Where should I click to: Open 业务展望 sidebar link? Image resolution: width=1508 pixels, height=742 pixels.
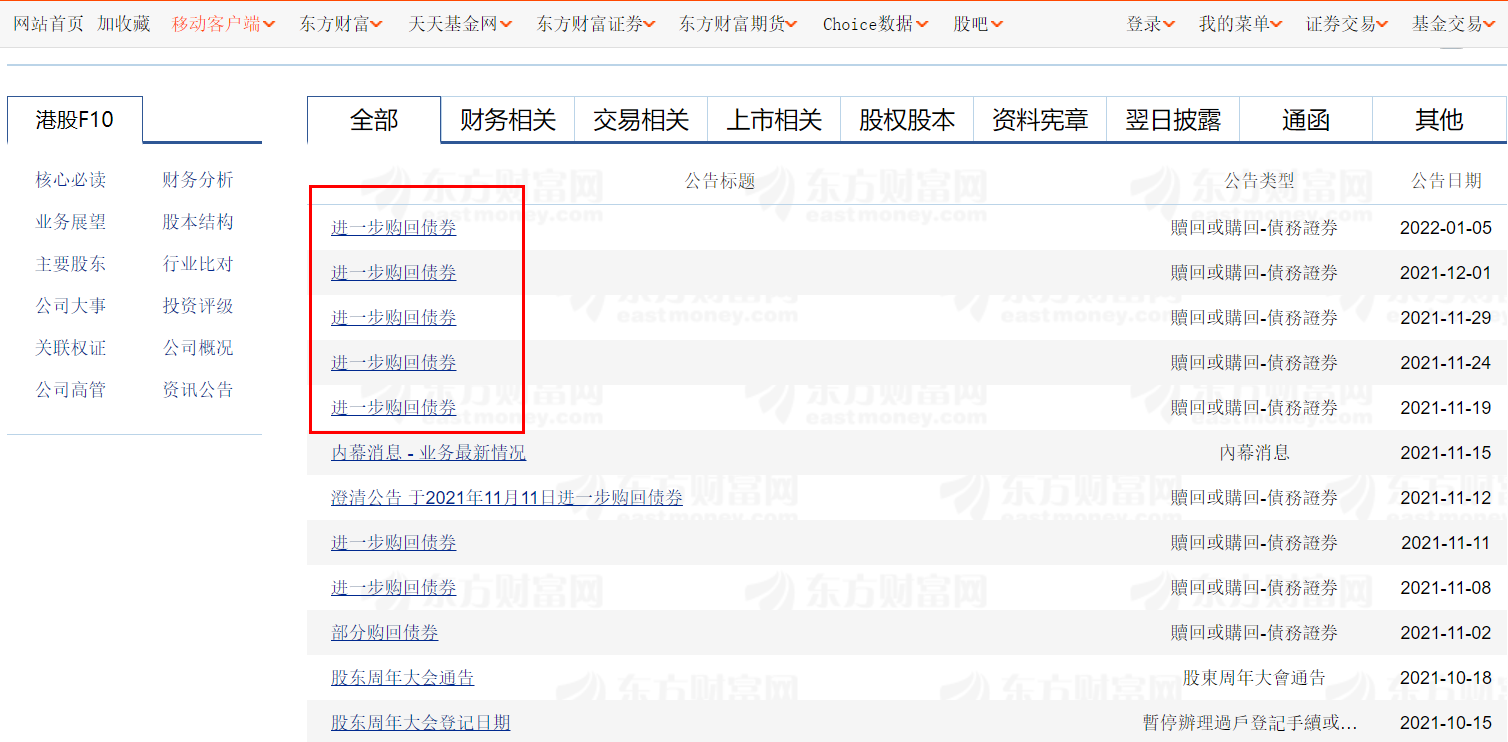[71, 222]
